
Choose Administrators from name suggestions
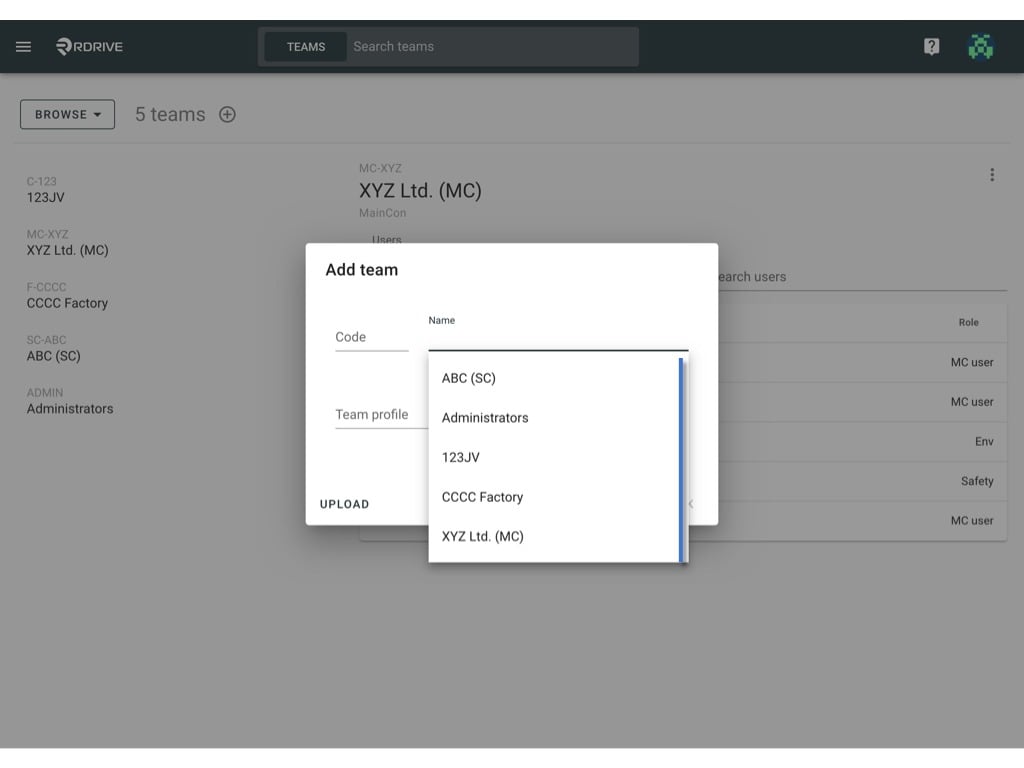point(553,418)
